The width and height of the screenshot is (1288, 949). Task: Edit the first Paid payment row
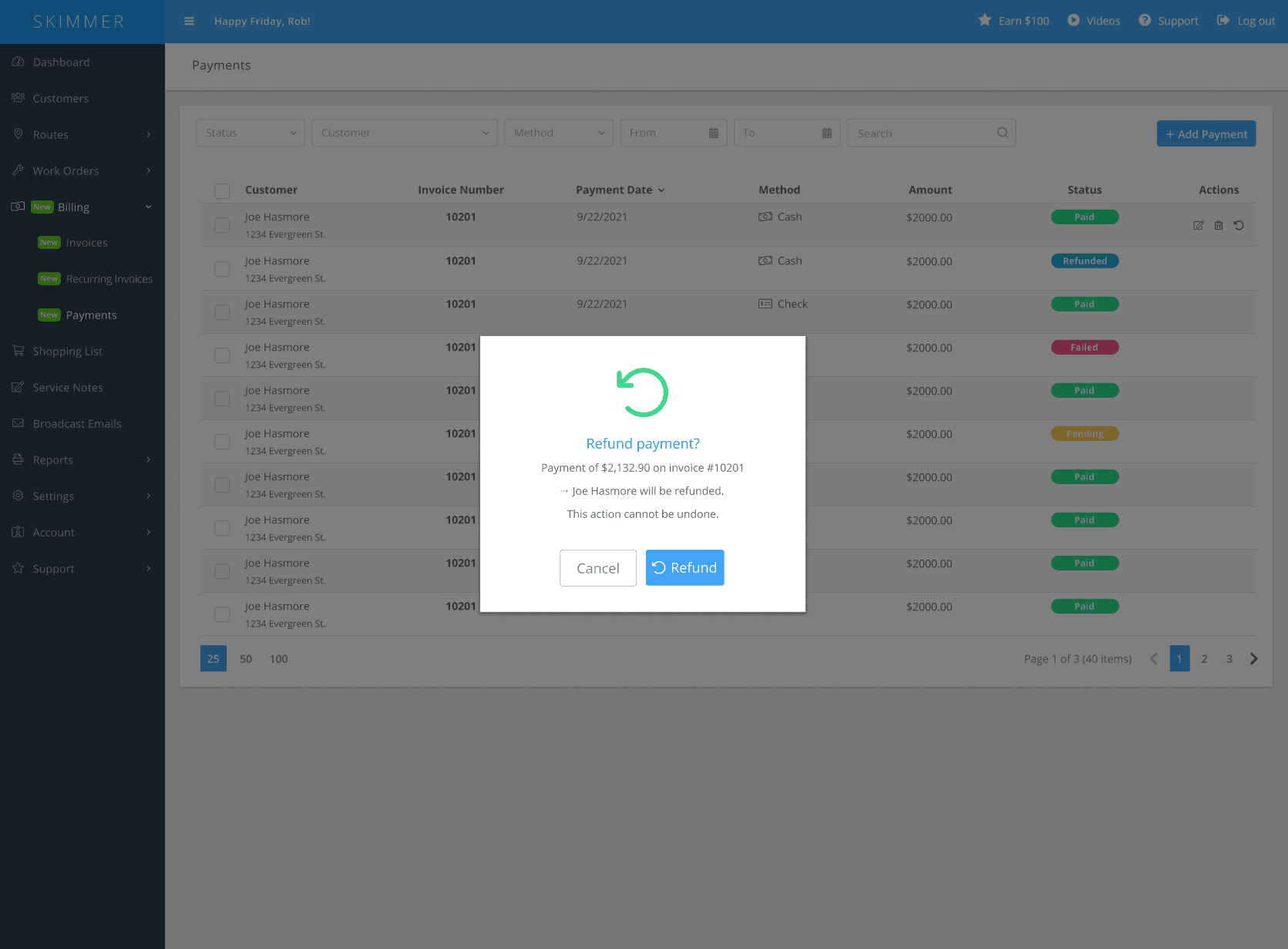1198,225
